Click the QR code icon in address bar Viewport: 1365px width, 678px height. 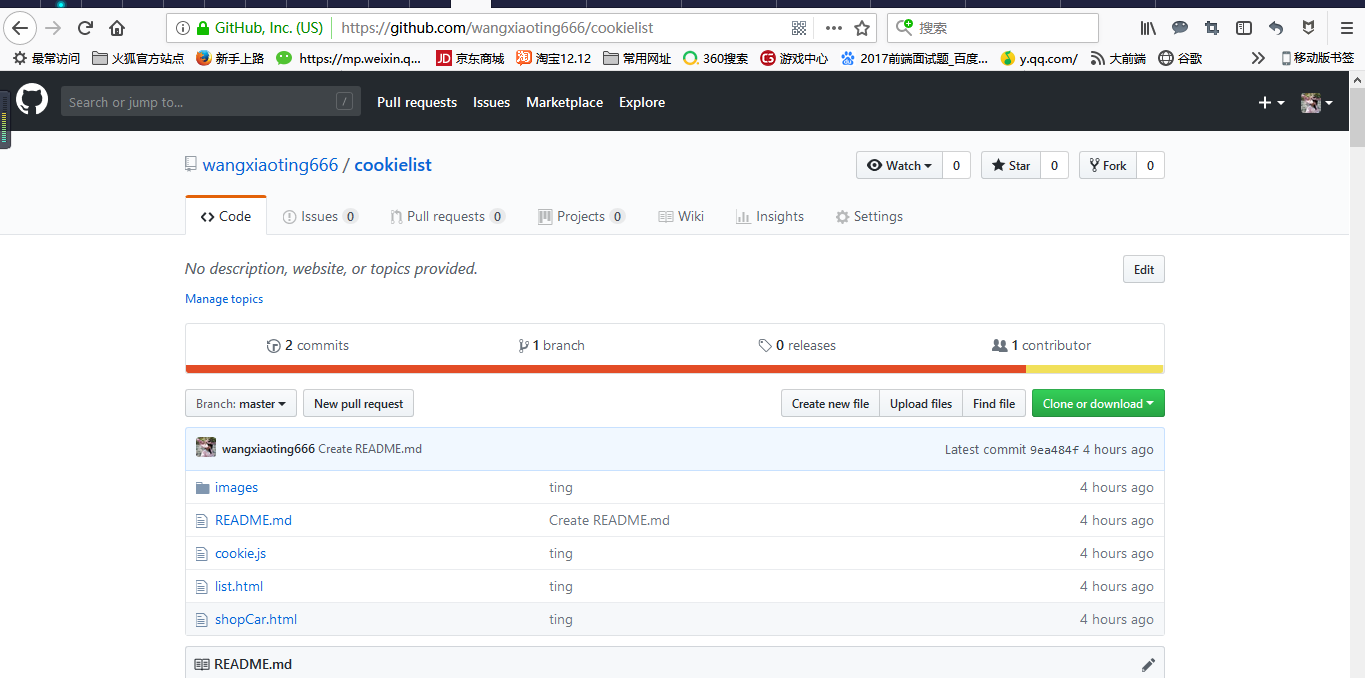pyautogui.click(x=799, y=28)
